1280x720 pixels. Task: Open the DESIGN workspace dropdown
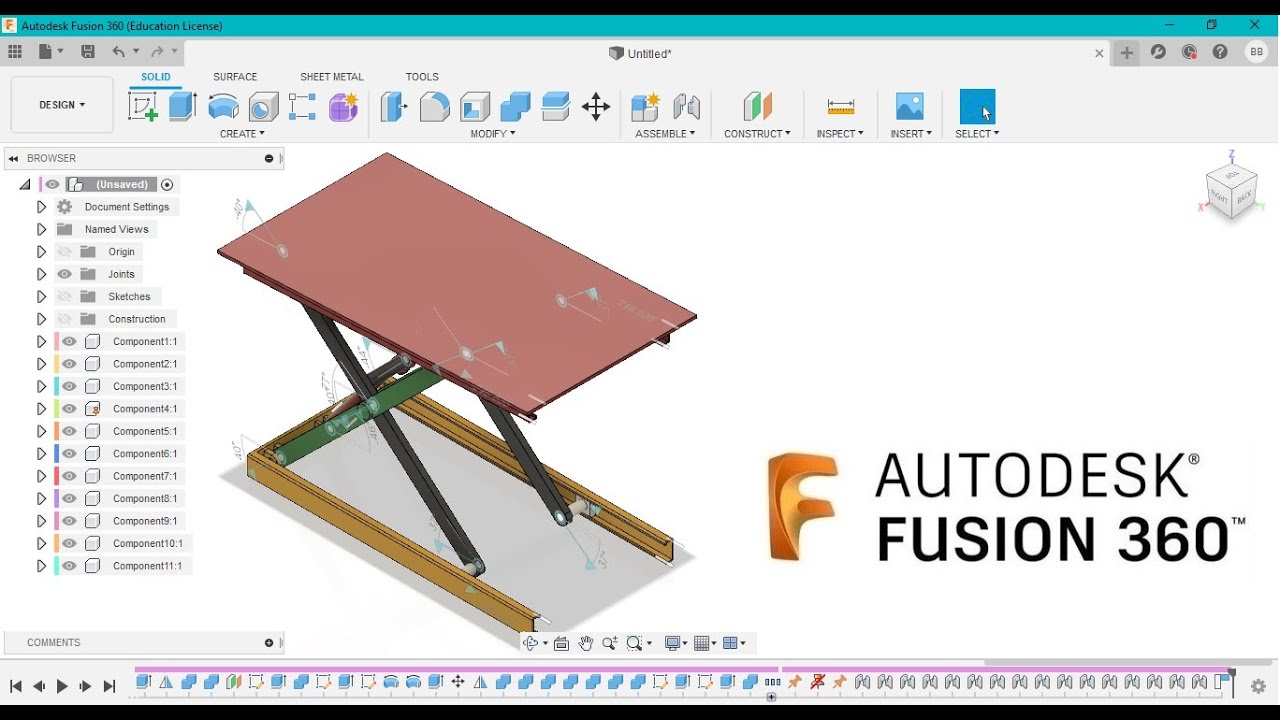pos(62,104)
